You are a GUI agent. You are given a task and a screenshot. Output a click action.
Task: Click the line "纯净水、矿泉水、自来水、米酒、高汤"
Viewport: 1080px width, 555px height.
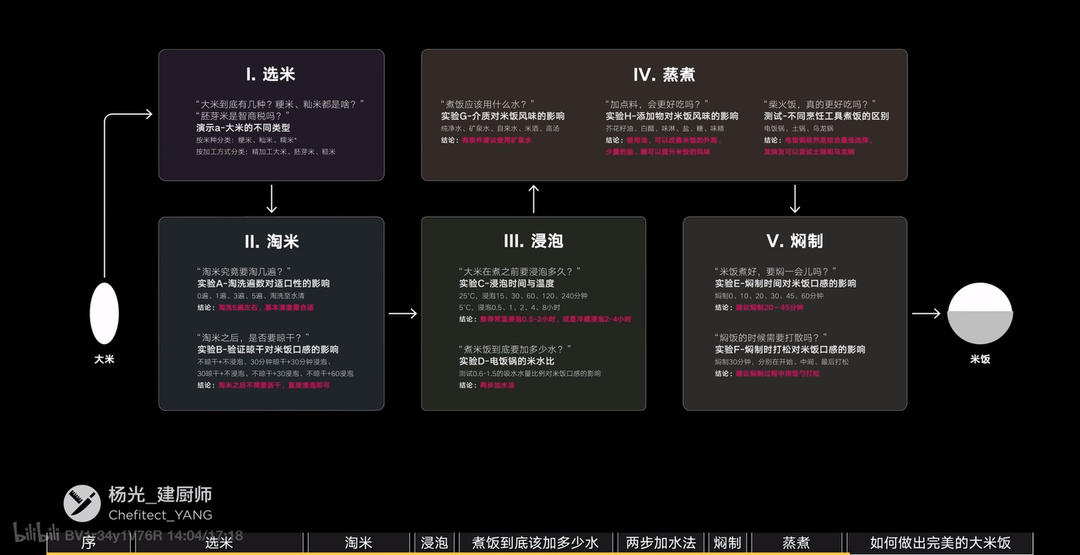tap(500, 128)
